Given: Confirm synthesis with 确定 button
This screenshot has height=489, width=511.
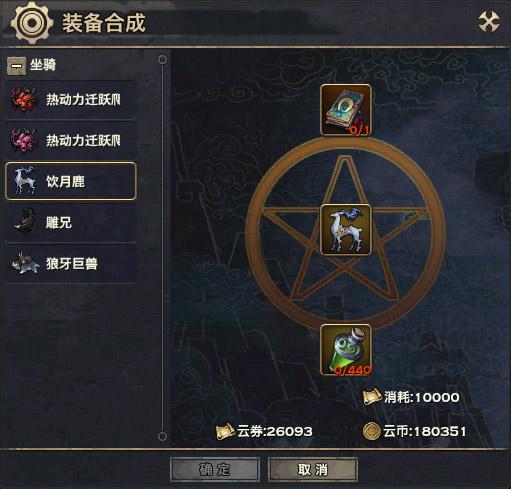Looking at the screenshot, I should pyautogui.click(x=215, y=469).
